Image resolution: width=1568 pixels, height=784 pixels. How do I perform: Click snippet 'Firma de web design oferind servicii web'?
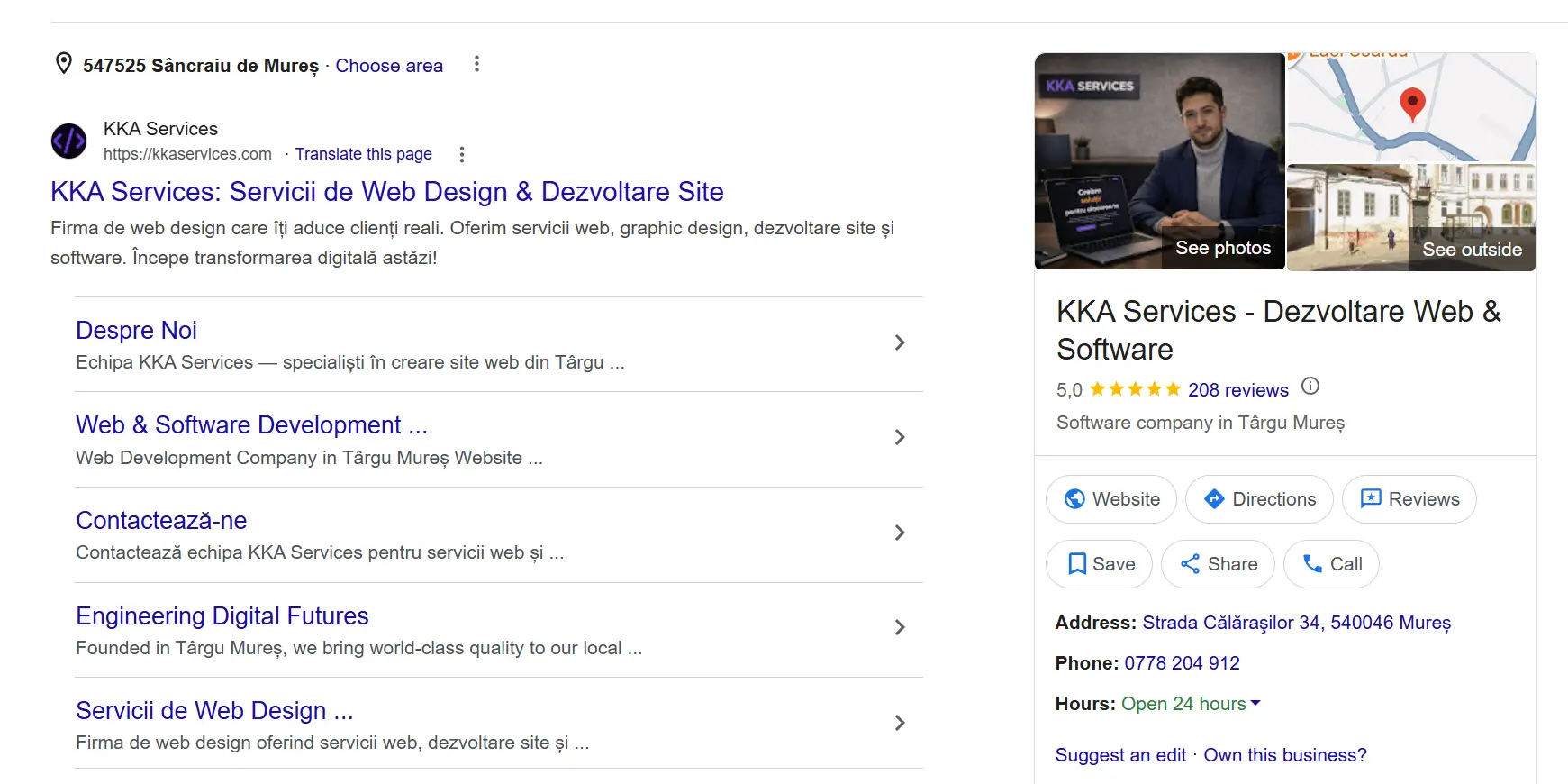(332, 743)
